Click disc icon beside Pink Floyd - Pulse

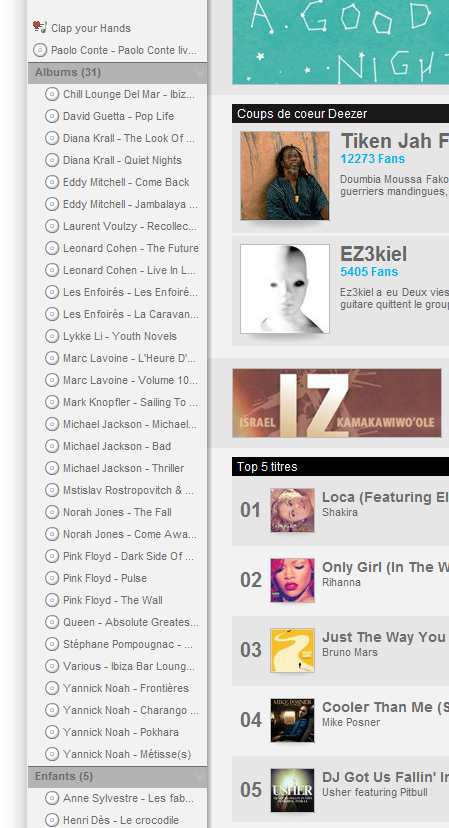pyautogui.click(x=52, y=578)
